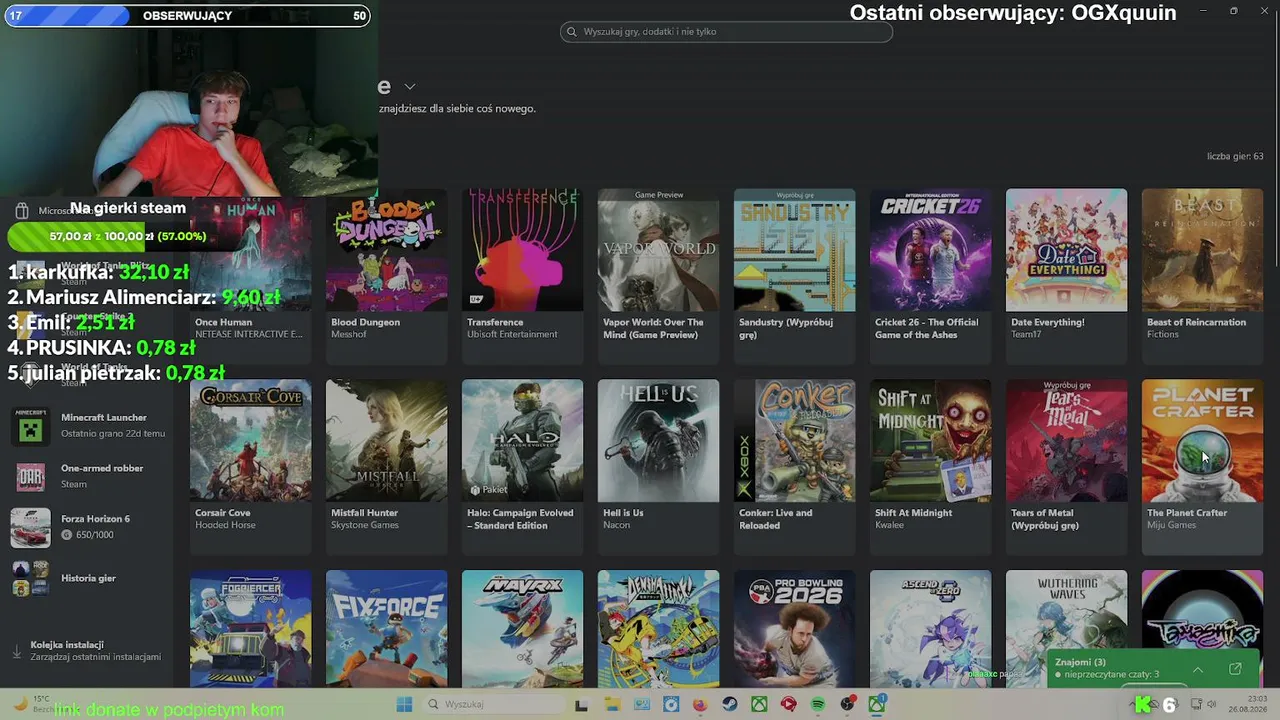Click the Xbox search field 'Wyszukaj gry, dodatki'
Screen dimensions: 1280x720
point(726,32)
